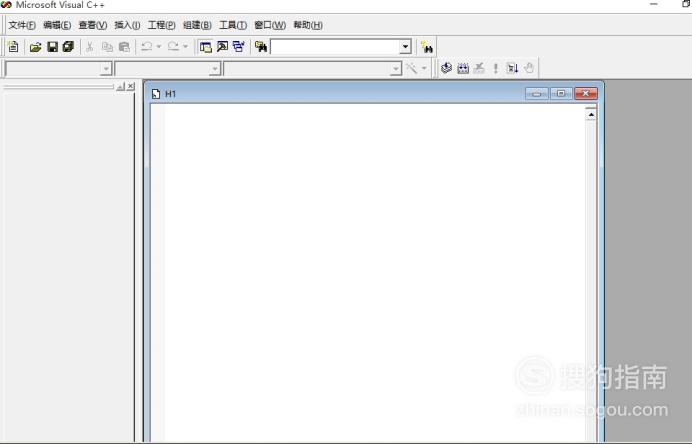Open the first WizardBar class combo box
692x444 pixels.
[58, 69]
